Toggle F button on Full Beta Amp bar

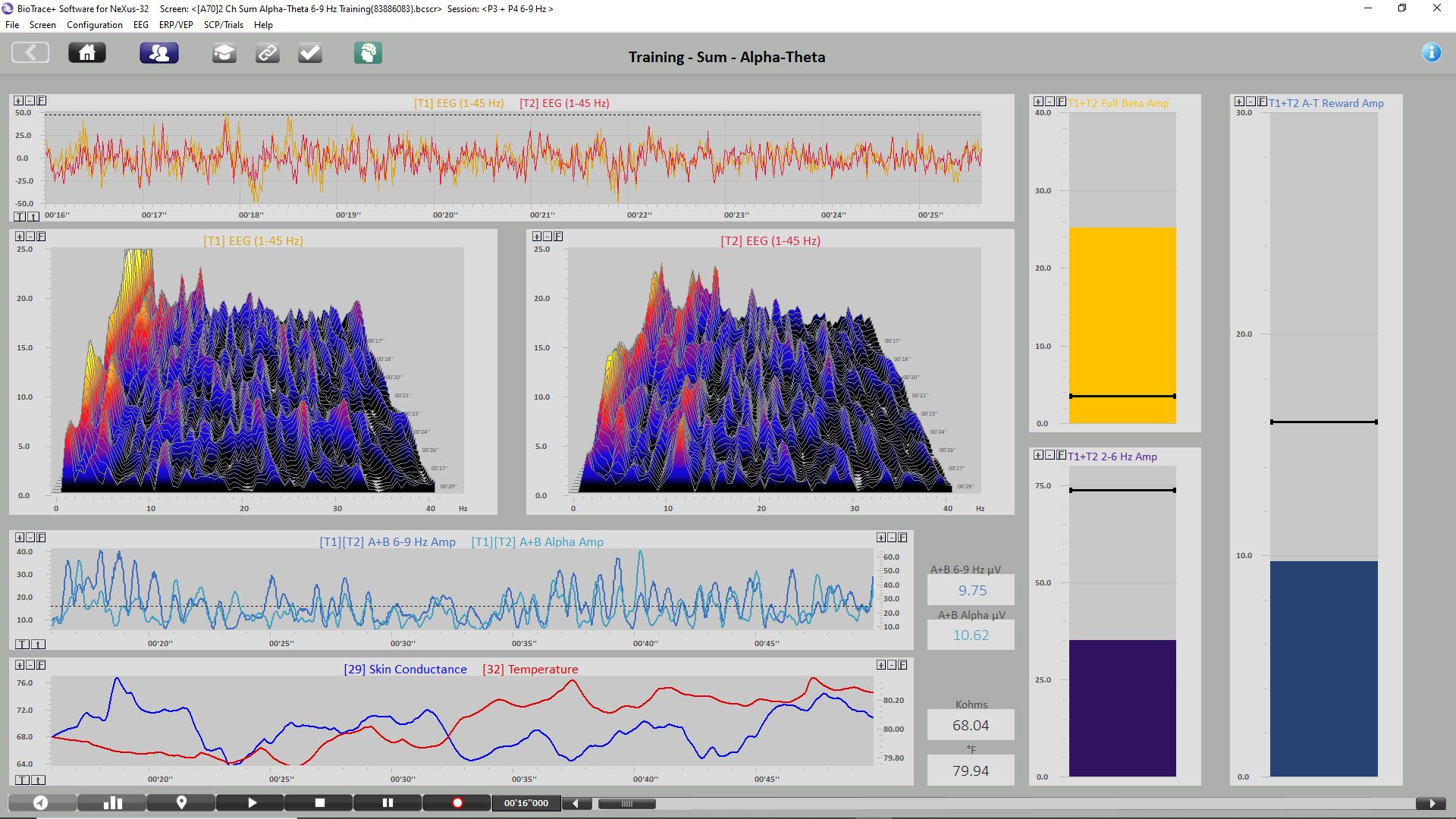pyautogui.click(x=1061, y=102)
